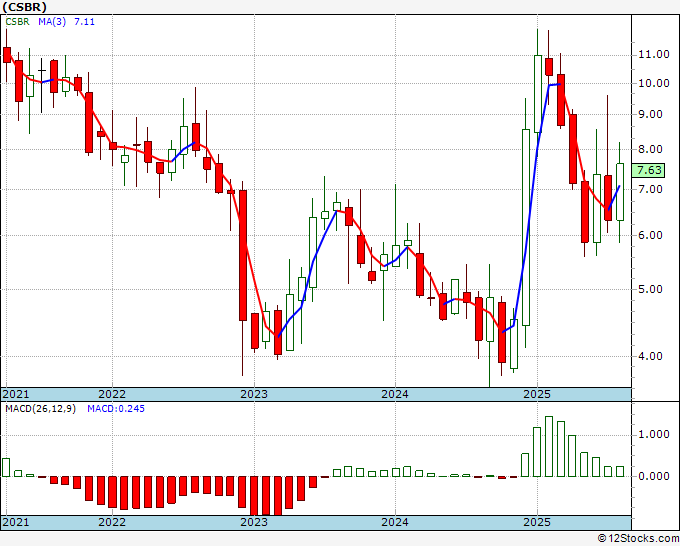
Task: Click 2023 on the MACD timeline
Action: click(x=254, y=522)
